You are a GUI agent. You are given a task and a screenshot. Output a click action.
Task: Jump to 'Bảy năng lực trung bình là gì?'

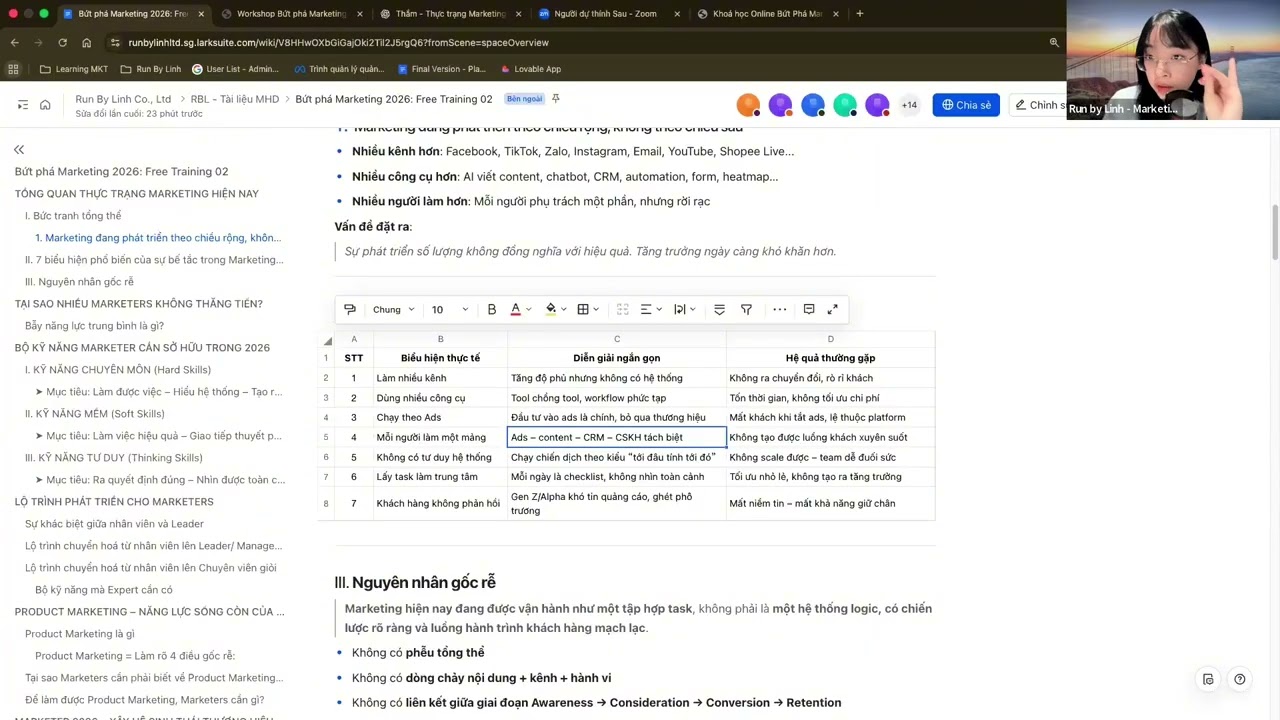click(94, 326)
